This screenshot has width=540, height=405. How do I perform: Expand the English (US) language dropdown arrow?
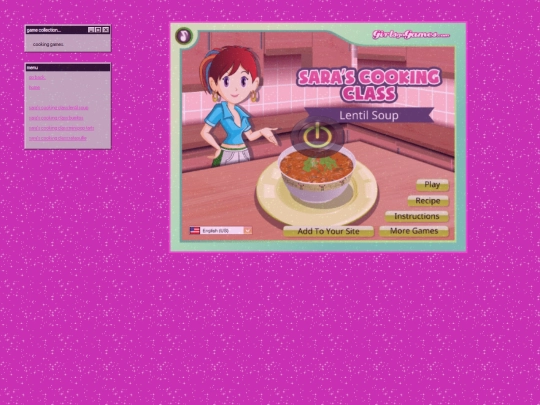(248, 230)
